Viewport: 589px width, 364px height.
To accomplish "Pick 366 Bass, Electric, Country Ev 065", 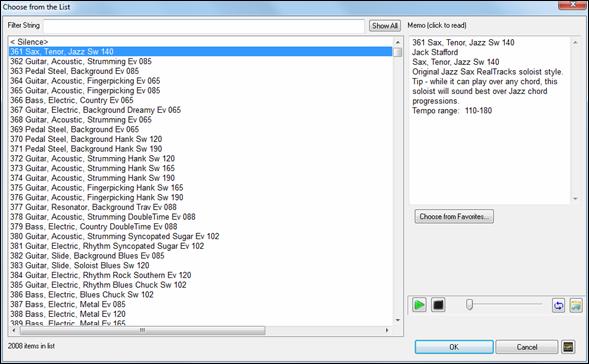I will [x=201, y=100].
